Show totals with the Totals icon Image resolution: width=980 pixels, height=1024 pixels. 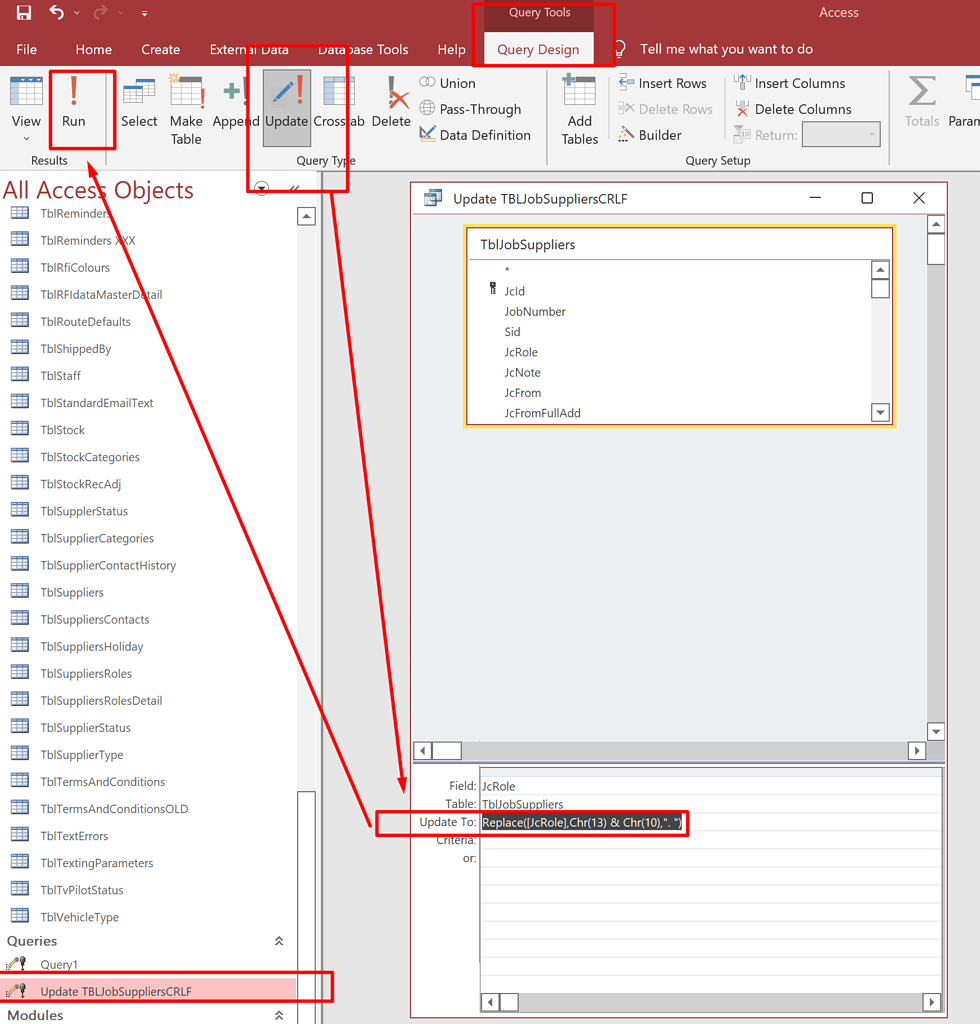pos(921,100)
